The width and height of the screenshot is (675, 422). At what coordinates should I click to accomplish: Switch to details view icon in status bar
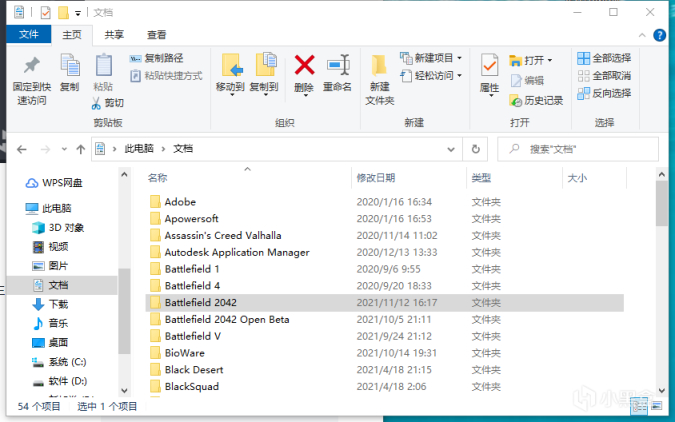(639, 406)
